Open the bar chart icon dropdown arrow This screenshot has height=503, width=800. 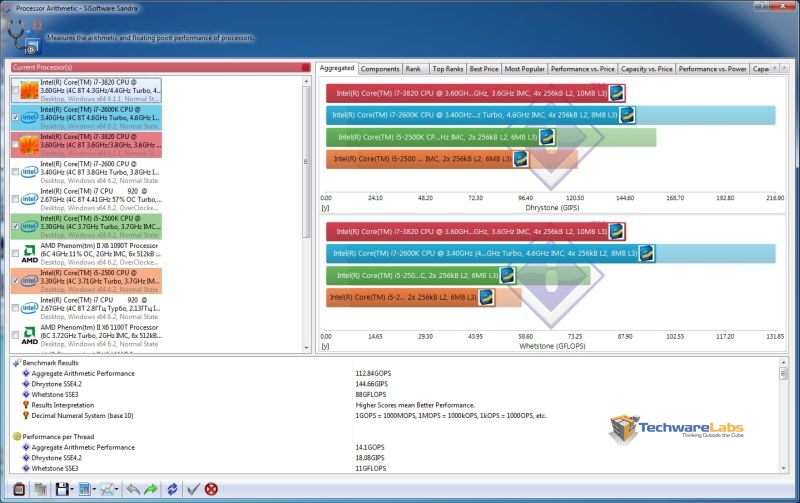pos(94,490)
